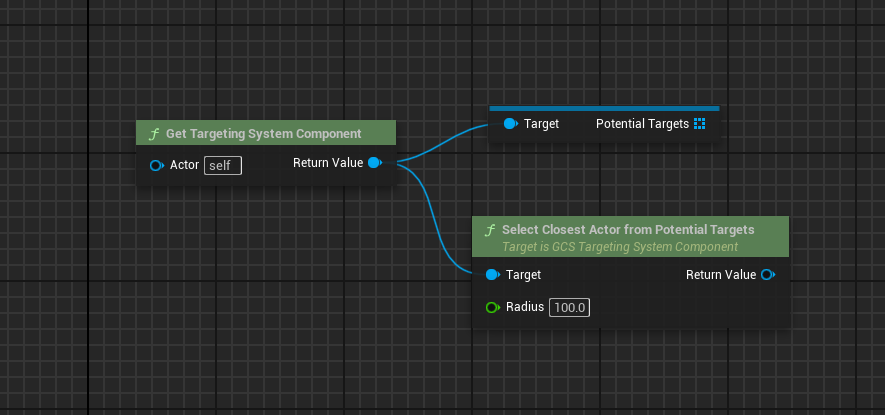
Task: Click the green Radius input pin
Action: click(x=493, y=307)
